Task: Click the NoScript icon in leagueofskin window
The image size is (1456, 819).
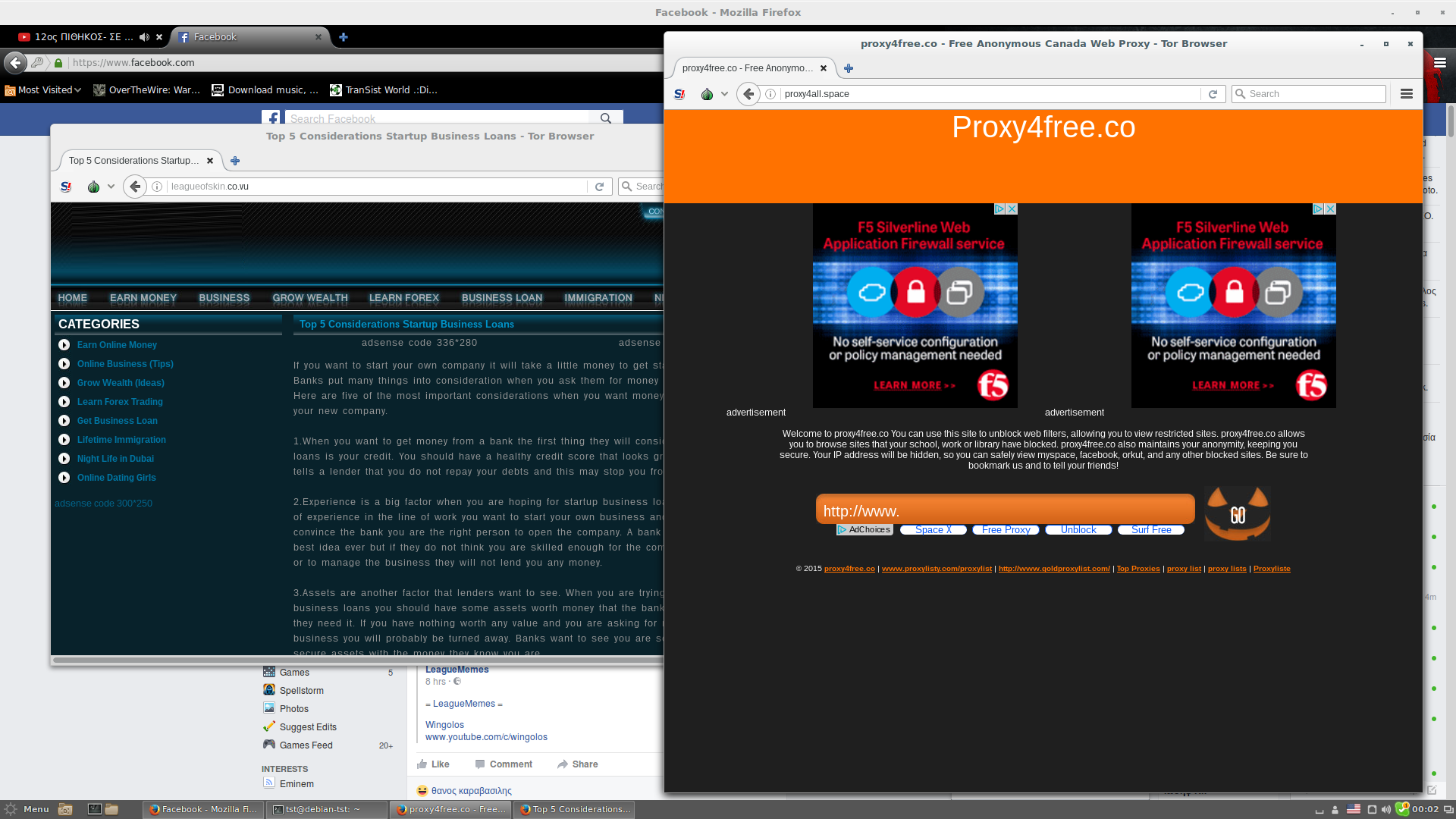Action: pos(66,187)
